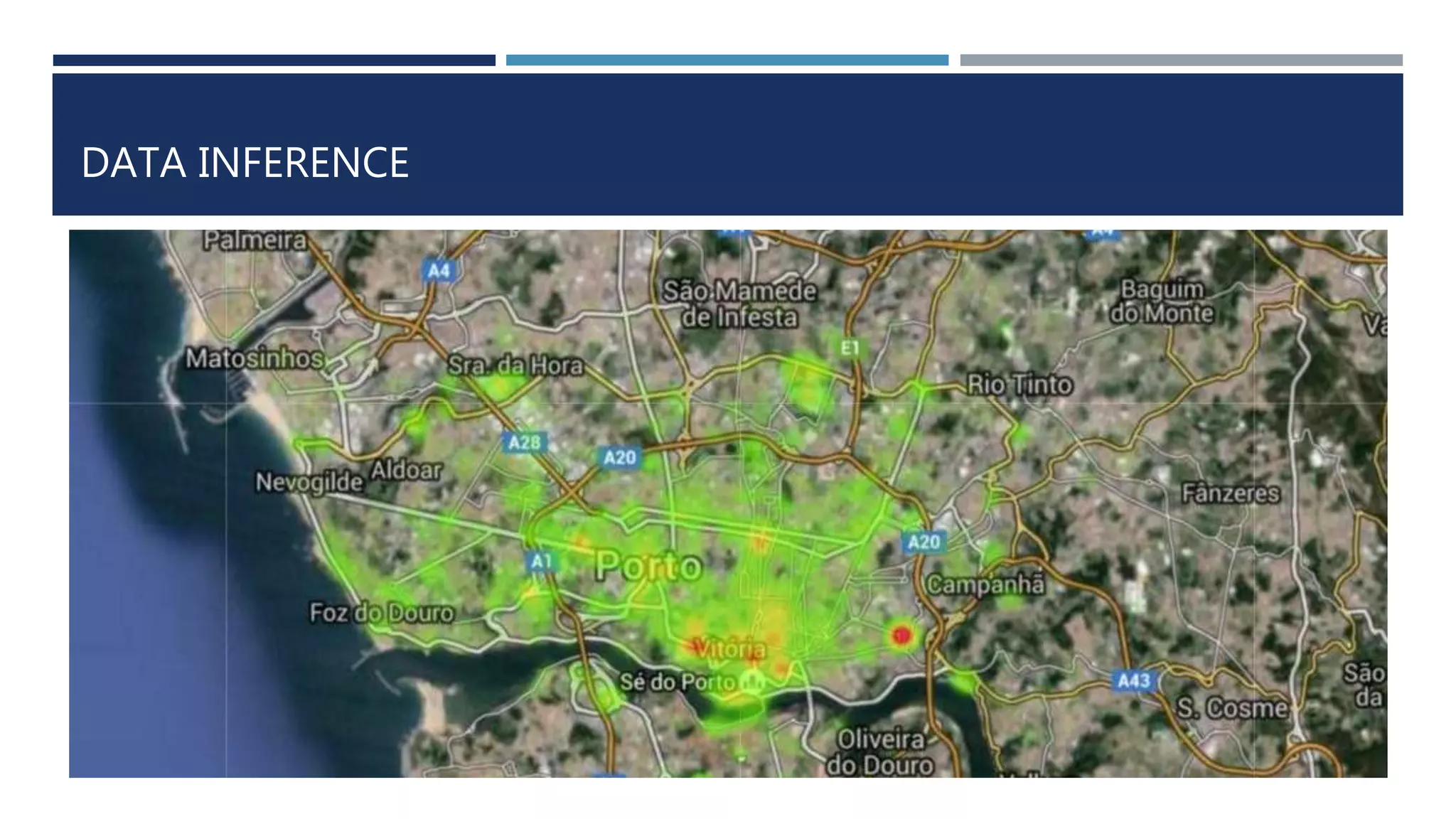This screenshot has height=819, width=1456.
Task: Click the Oliveira do Douro label
Action: pyautogui.click(x=880, y=752)
